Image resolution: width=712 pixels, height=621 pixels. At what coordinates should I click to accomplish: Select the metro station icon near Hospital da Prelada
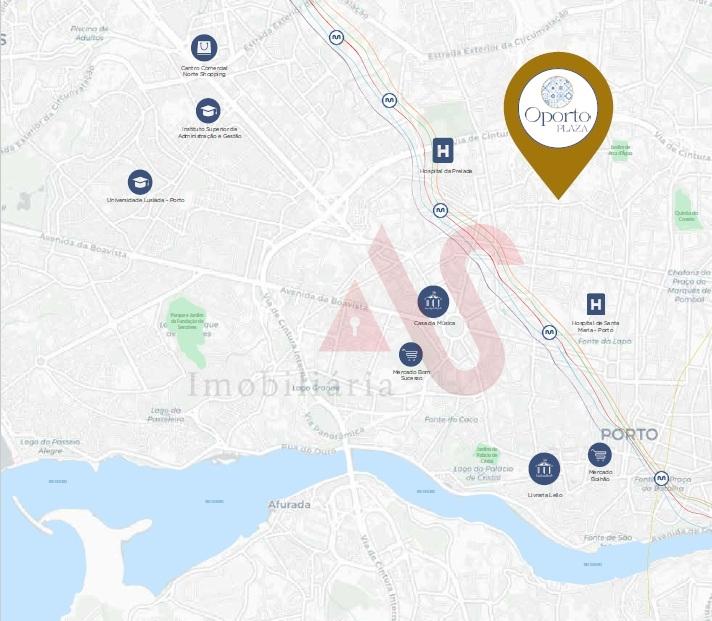pos(440,210)
